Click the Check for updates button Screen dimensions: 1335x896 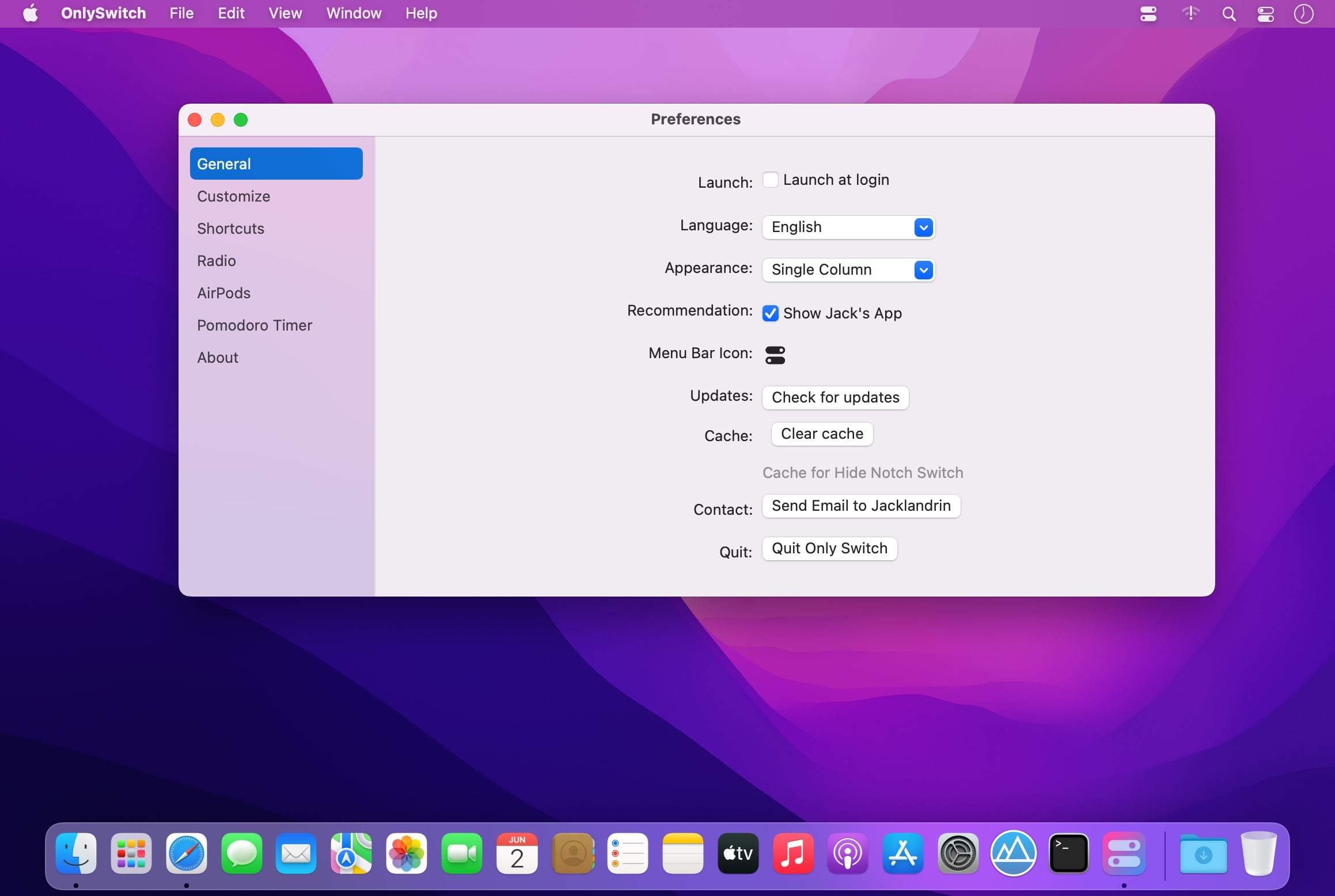(x=835, y=397)
